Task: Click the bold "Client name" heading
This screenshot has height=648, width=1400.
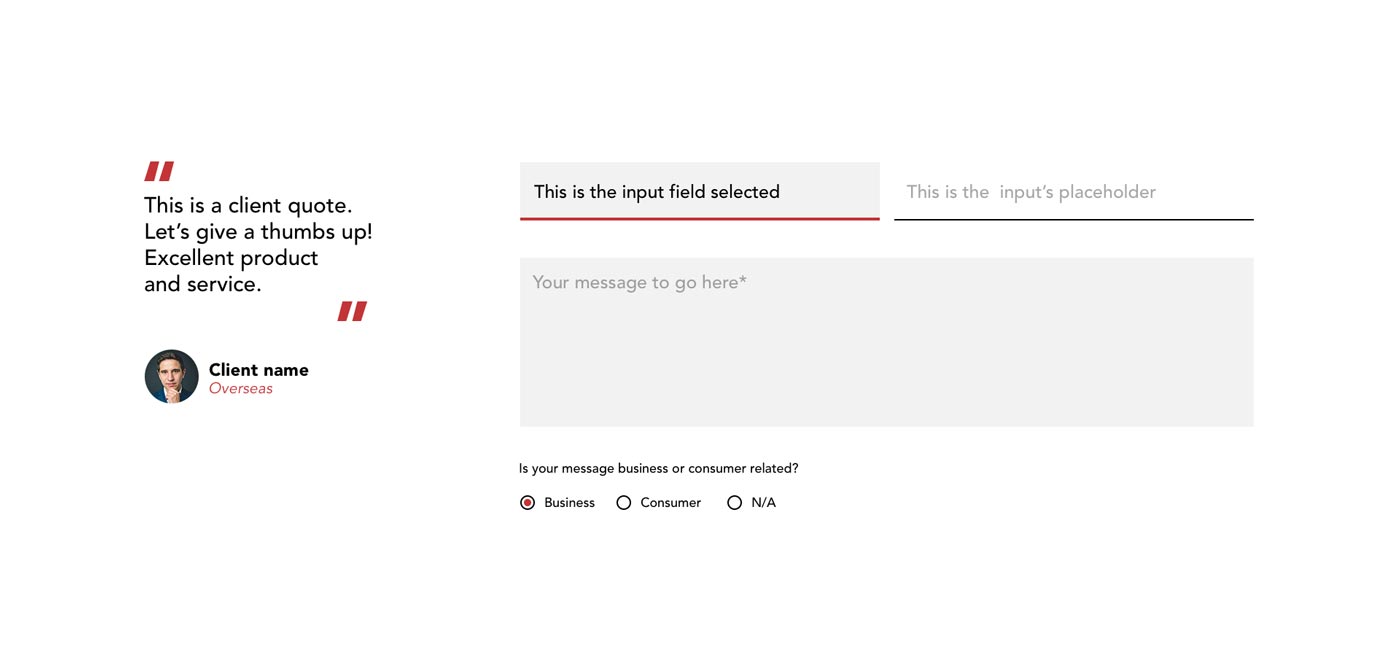Action: pyautogui.click(x=259, y=370)
